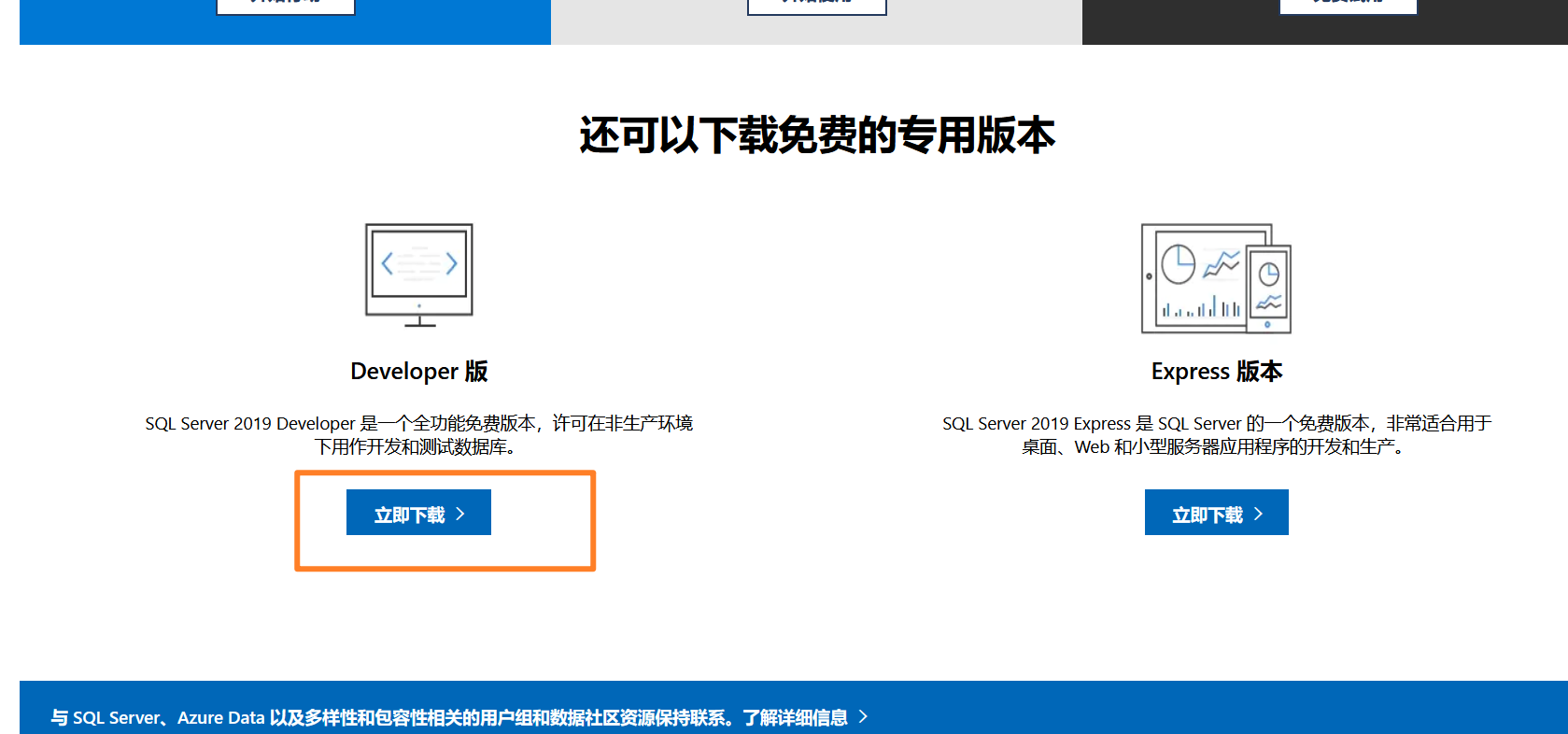Download SQL Server 2019 Express edition

1217,513
